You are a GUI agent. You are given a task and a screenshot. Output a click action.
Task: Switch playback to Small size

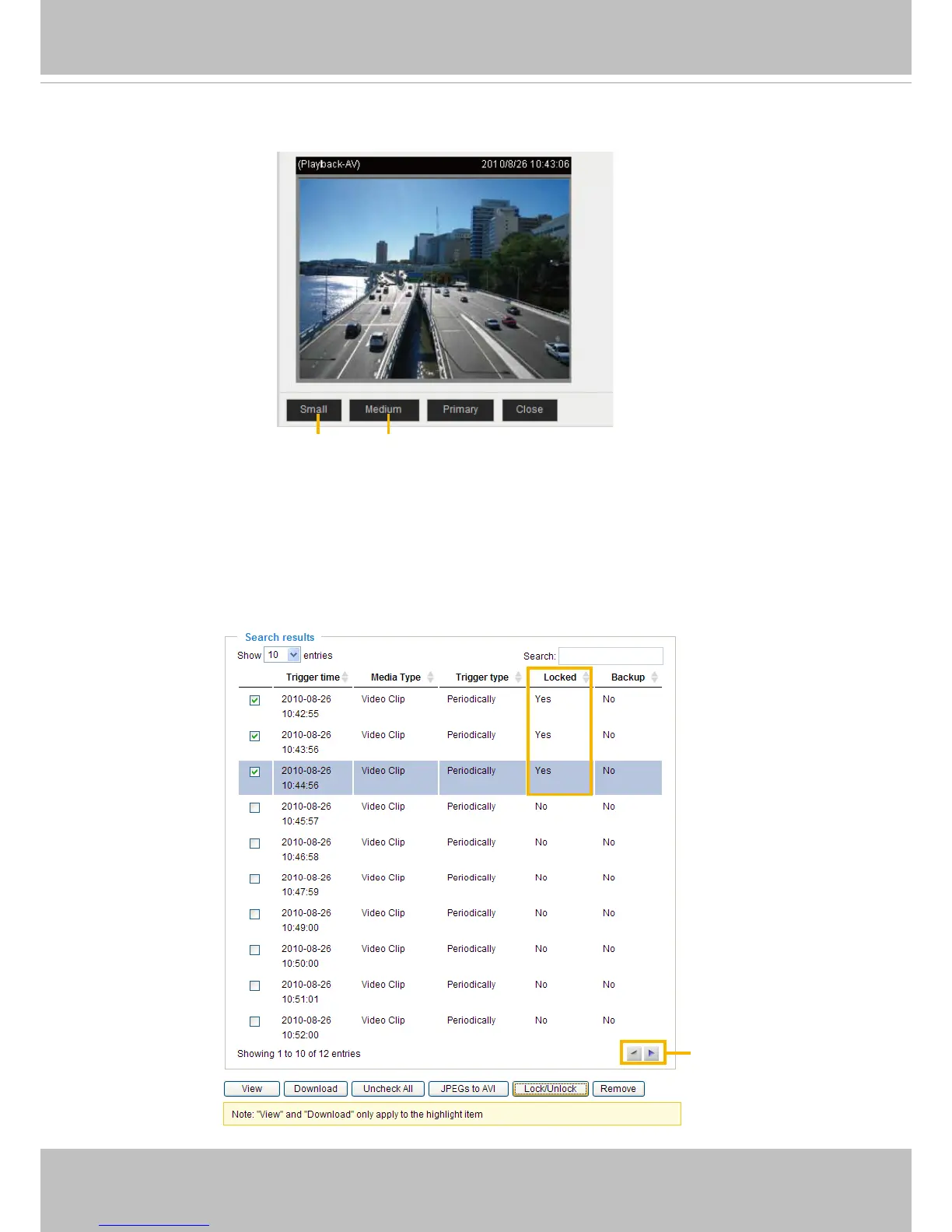coord(313,410)
